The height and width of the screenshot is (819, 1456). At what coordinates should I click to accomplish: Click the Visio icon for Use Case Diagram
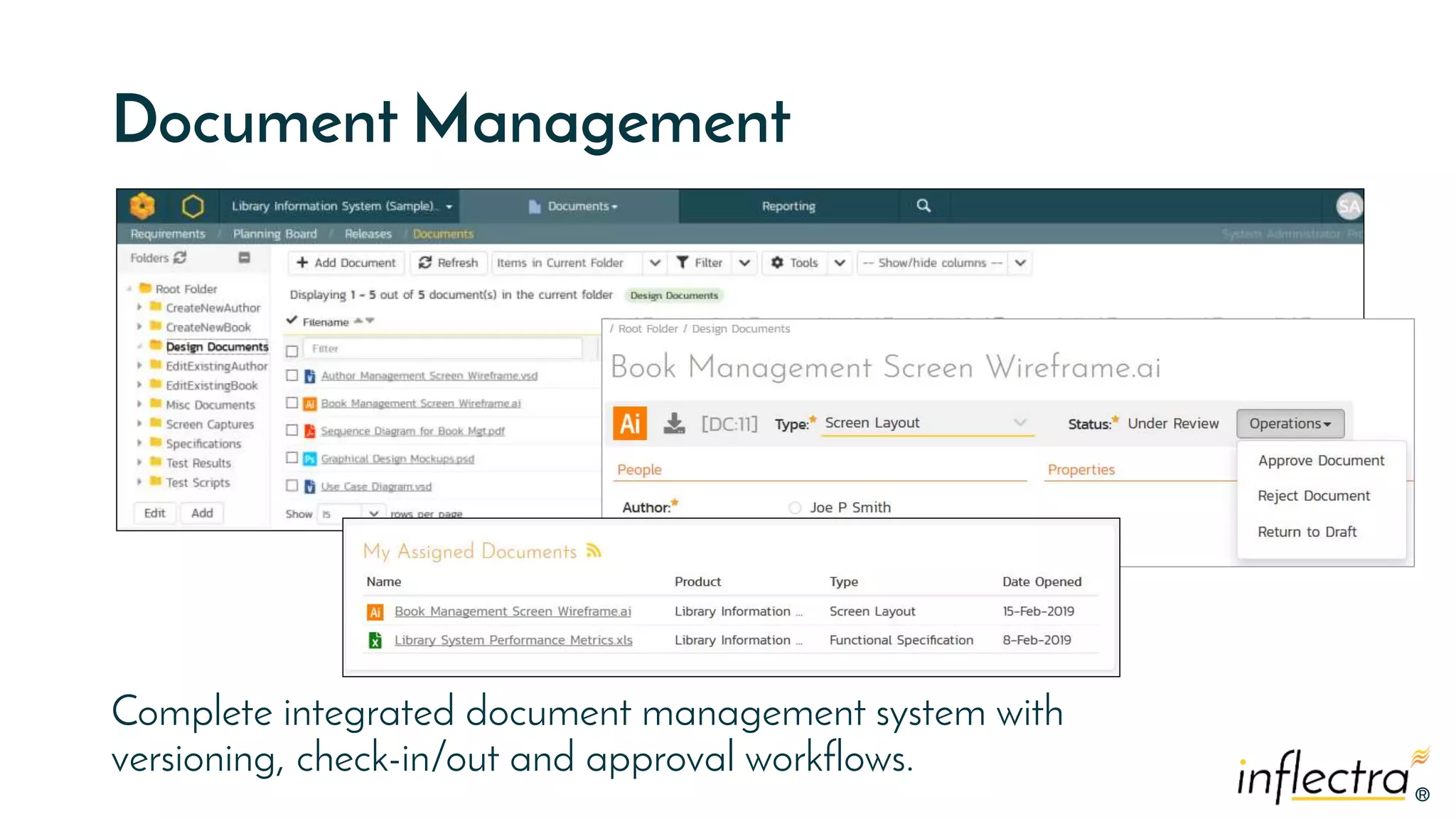(x=310, y=486)
